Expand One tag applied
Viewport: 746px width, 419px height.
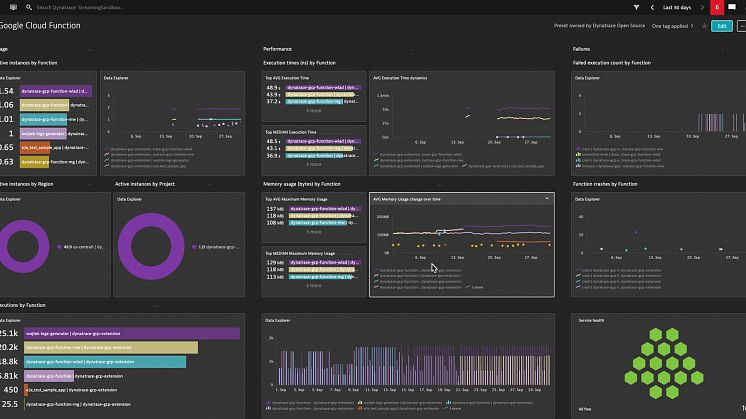point(672,26)
